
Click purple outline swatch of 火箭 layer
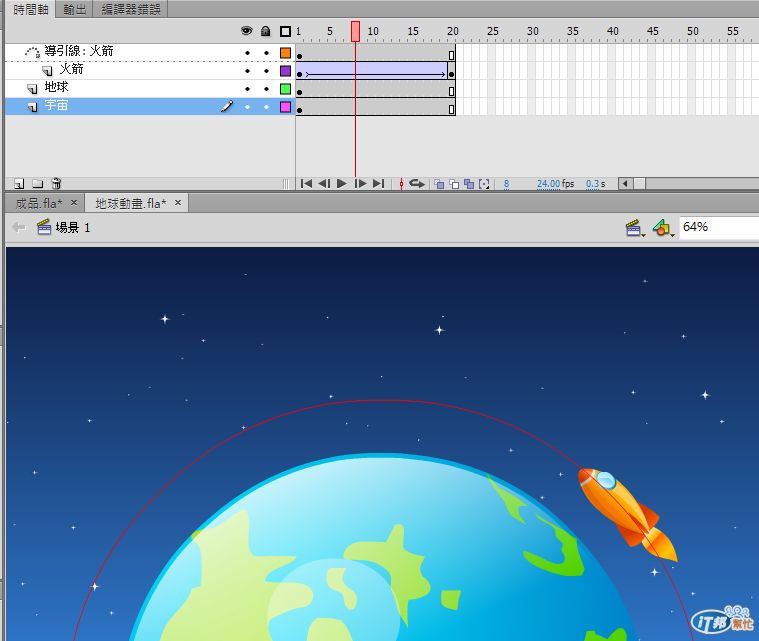286,71
